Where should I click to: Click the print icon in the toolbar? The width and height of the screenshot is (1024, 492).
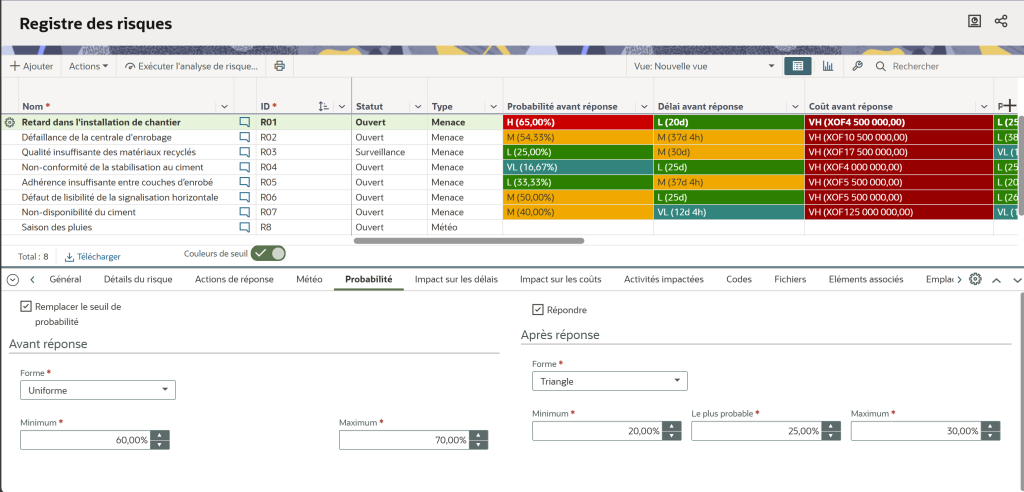279,66
